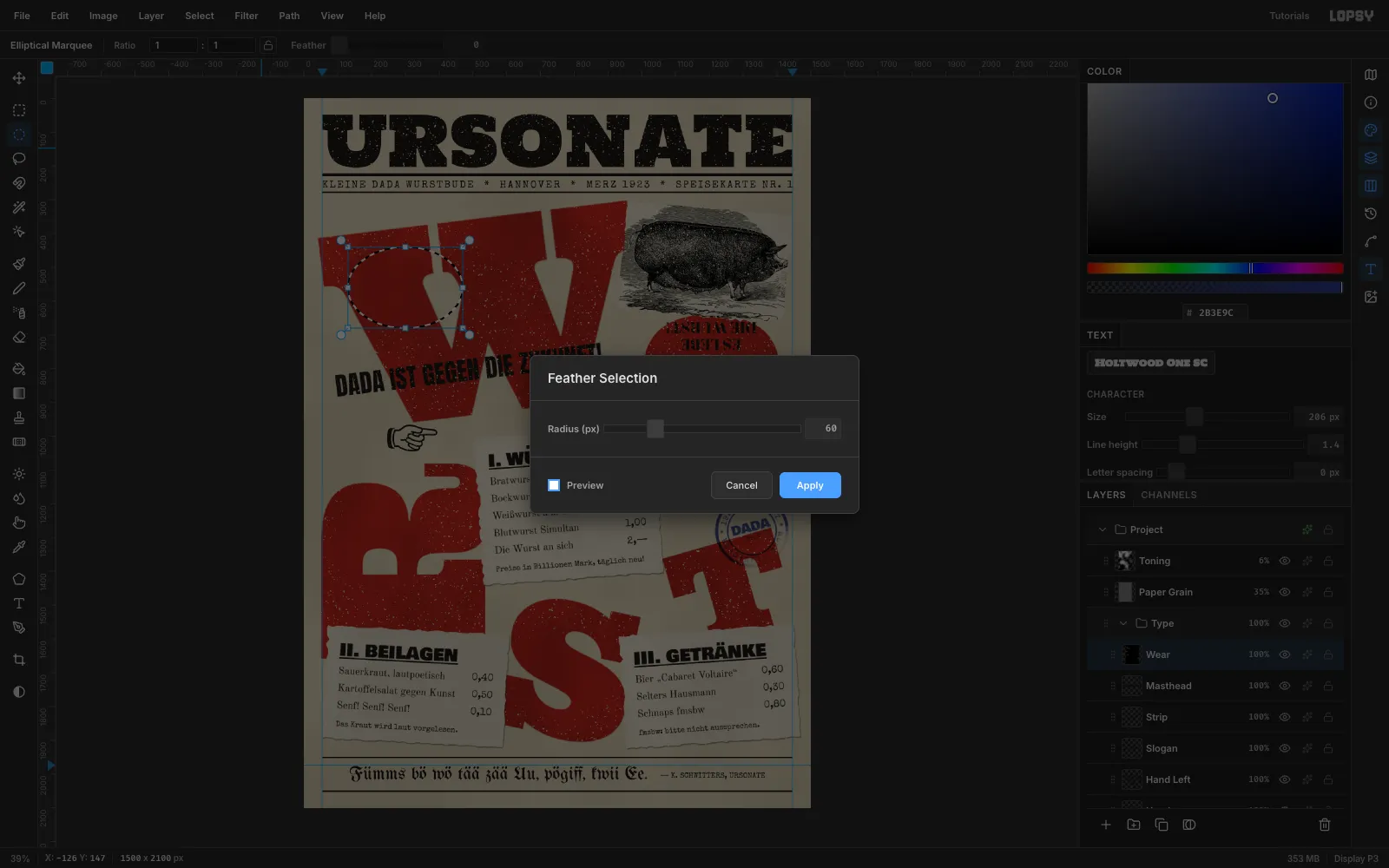
Task: Hide the Paper Grain layer
Action: click(x=1285, y=592)
